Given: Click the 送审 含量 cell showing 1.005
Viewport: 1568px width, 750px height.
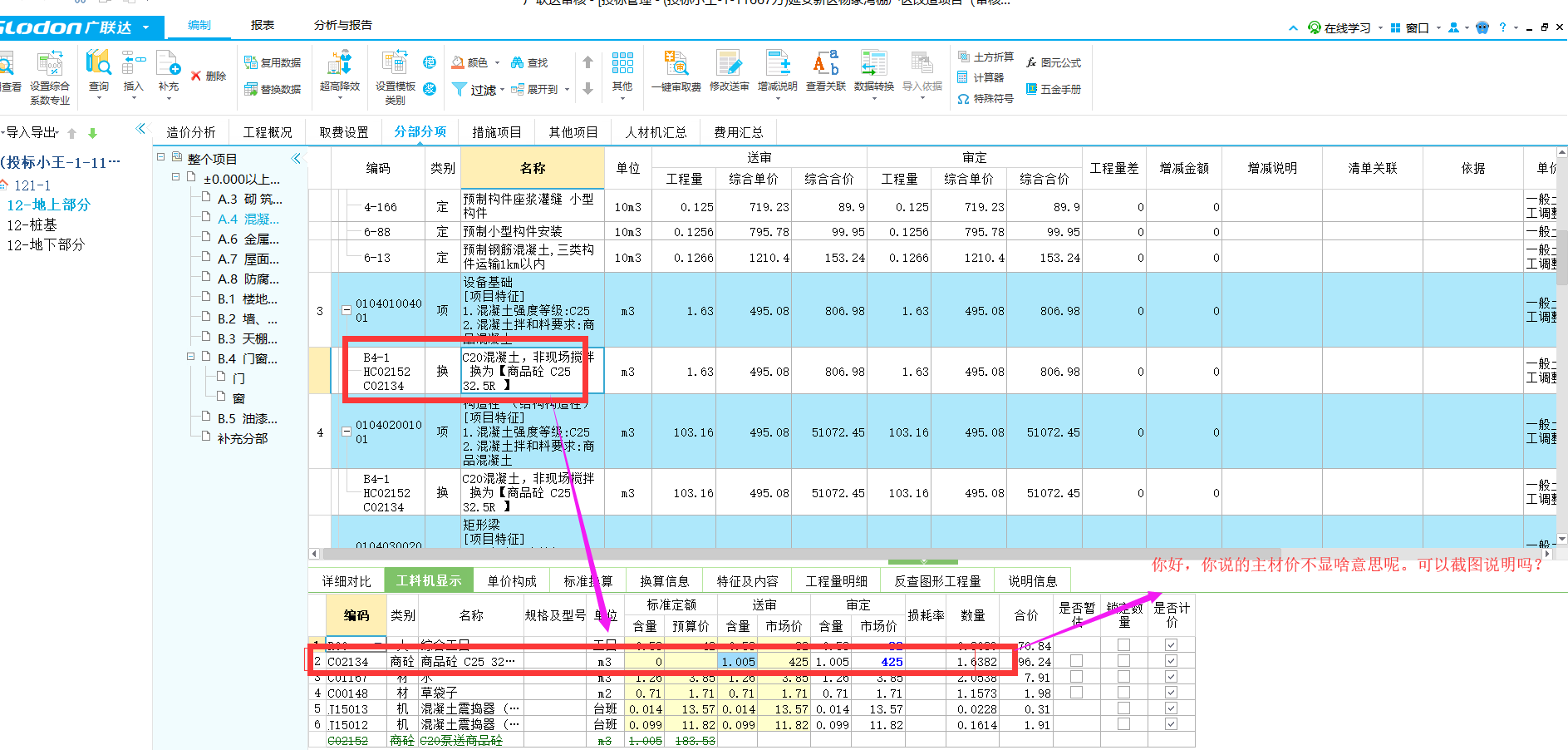Looking at the screenshot, I should pos(737,662).
